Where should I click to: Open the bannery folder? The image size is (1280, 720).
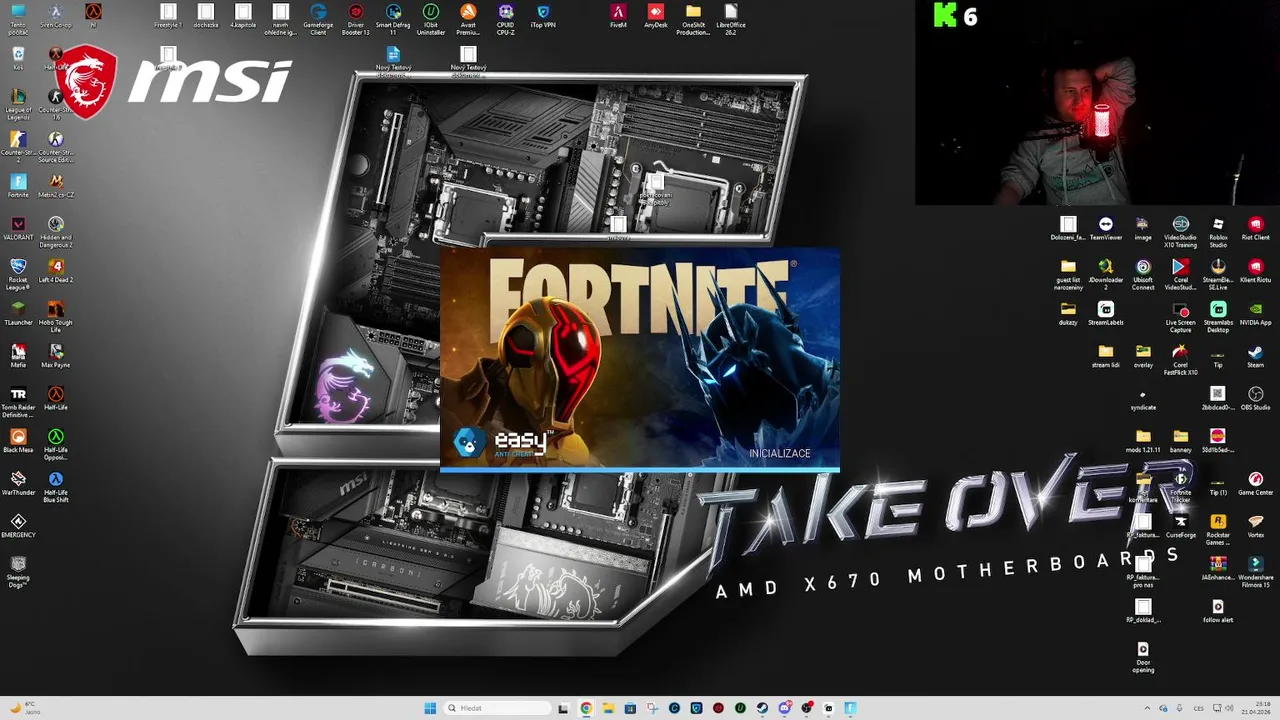[x=1181, y=441]
